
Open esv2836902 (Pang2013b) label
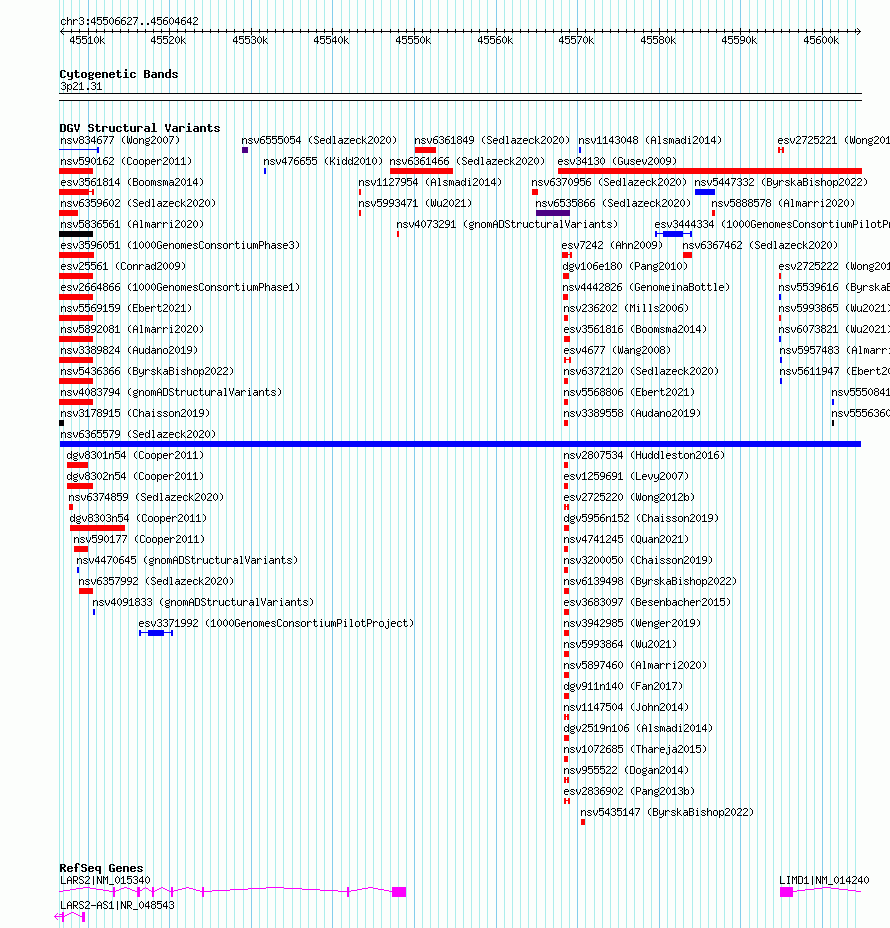pos(629,791)
